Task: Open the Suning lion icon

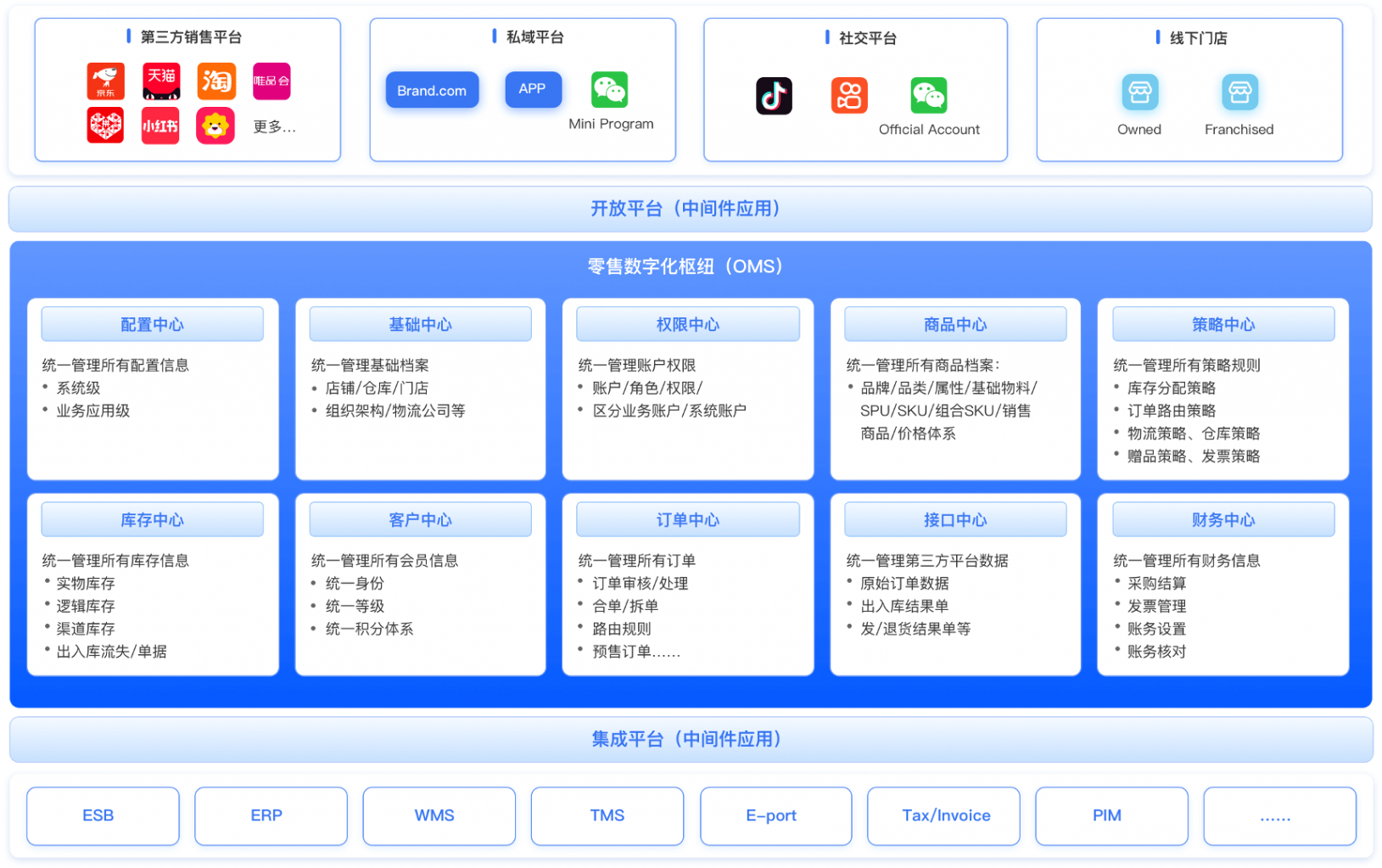Action: (215, 126)
